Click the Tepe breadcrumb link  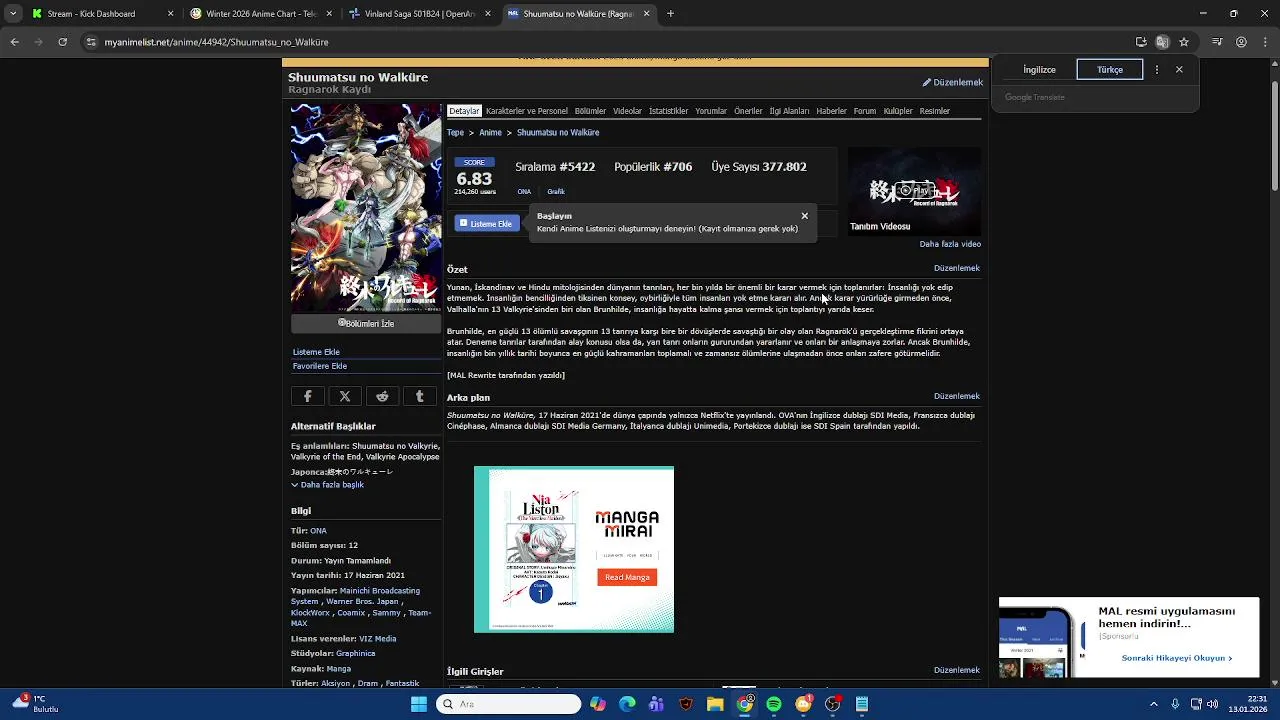click(x=455, y=133)
